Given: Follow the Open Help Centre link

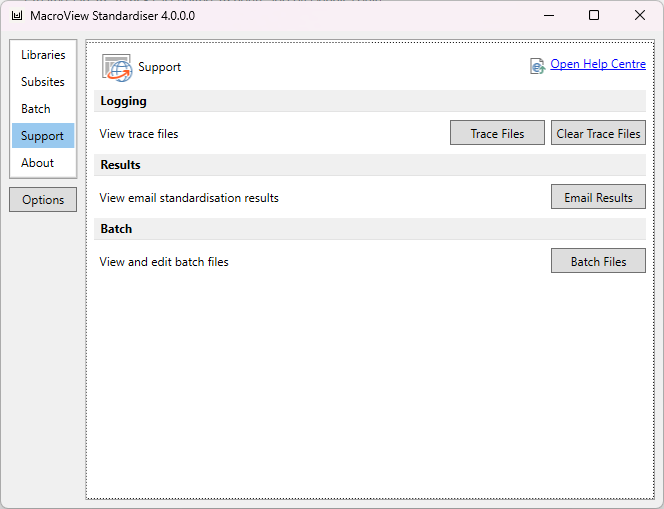Looking at the screenshot, I should (598, 64).
